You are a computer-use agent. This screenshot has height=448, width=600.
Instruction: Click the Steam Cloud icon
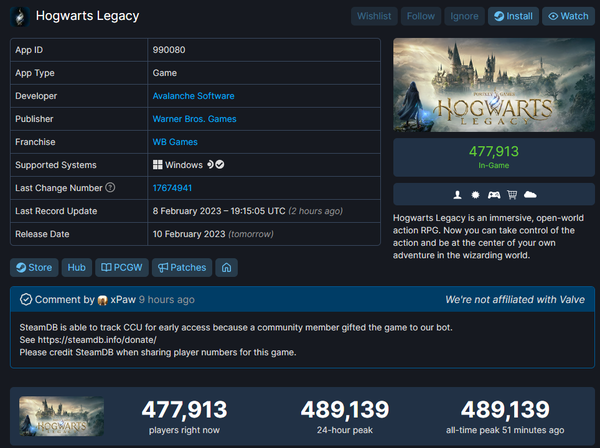[x=530, y=195]
